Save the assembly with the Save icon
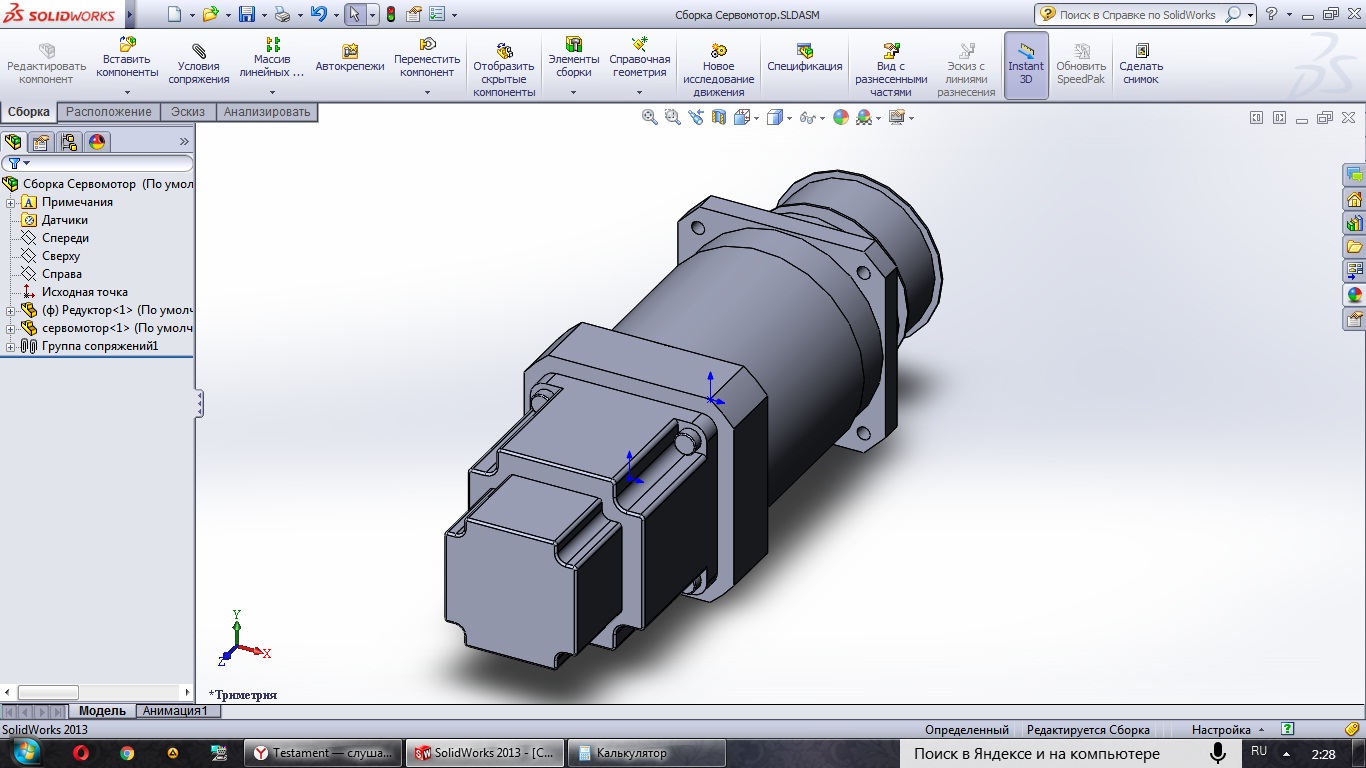This screenshot has height=768, width=1366. [x=247, y=14]
